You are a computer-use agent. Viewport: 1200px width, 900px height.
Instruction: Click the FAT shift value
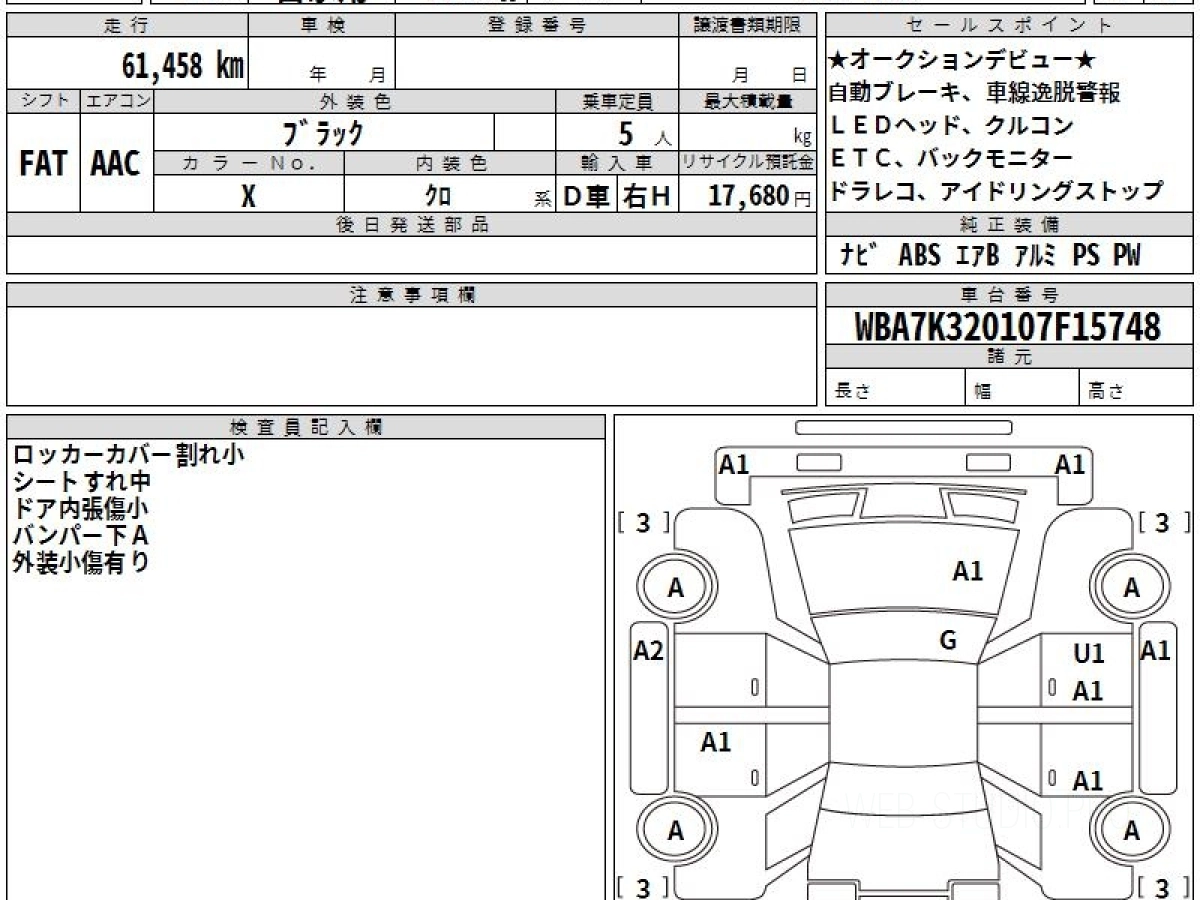coord(43,163)
